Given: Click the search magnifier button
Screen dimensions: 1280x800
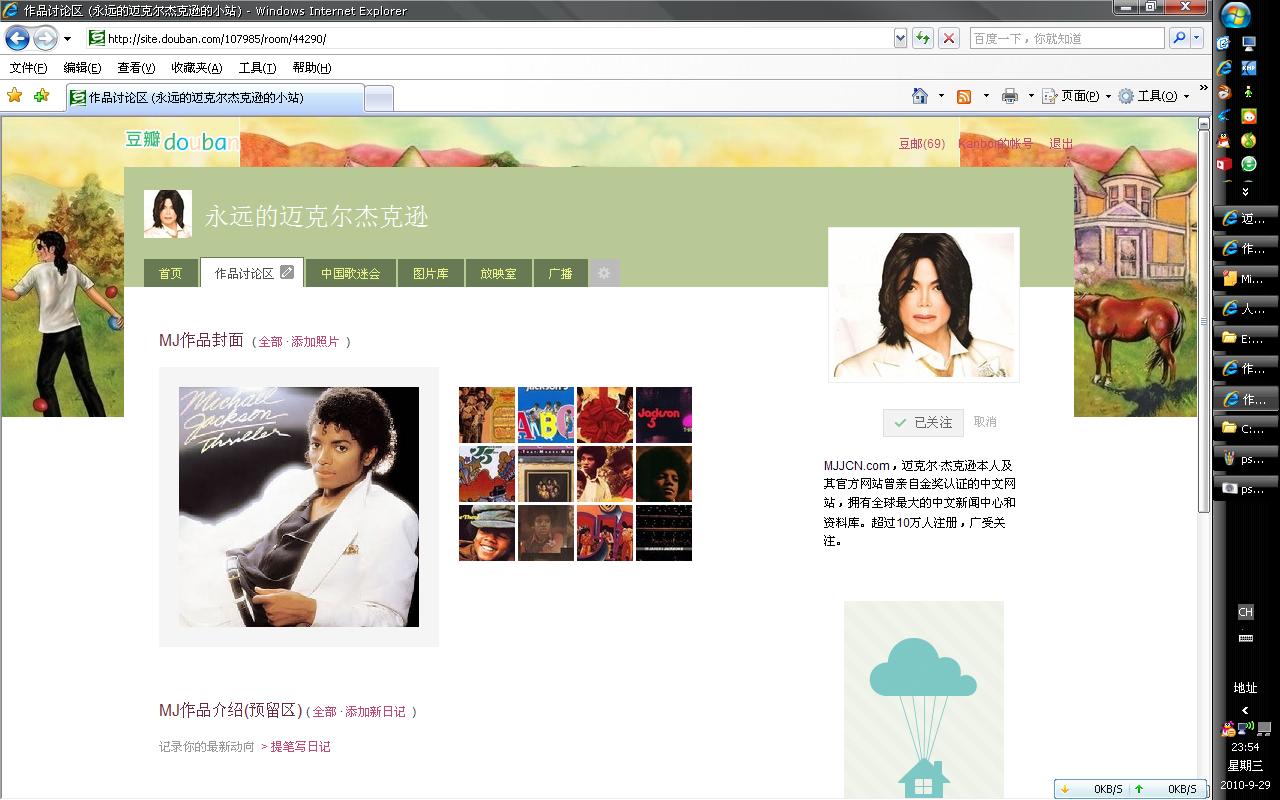Looking at the screenshot, I should [x=1178, y=38].
